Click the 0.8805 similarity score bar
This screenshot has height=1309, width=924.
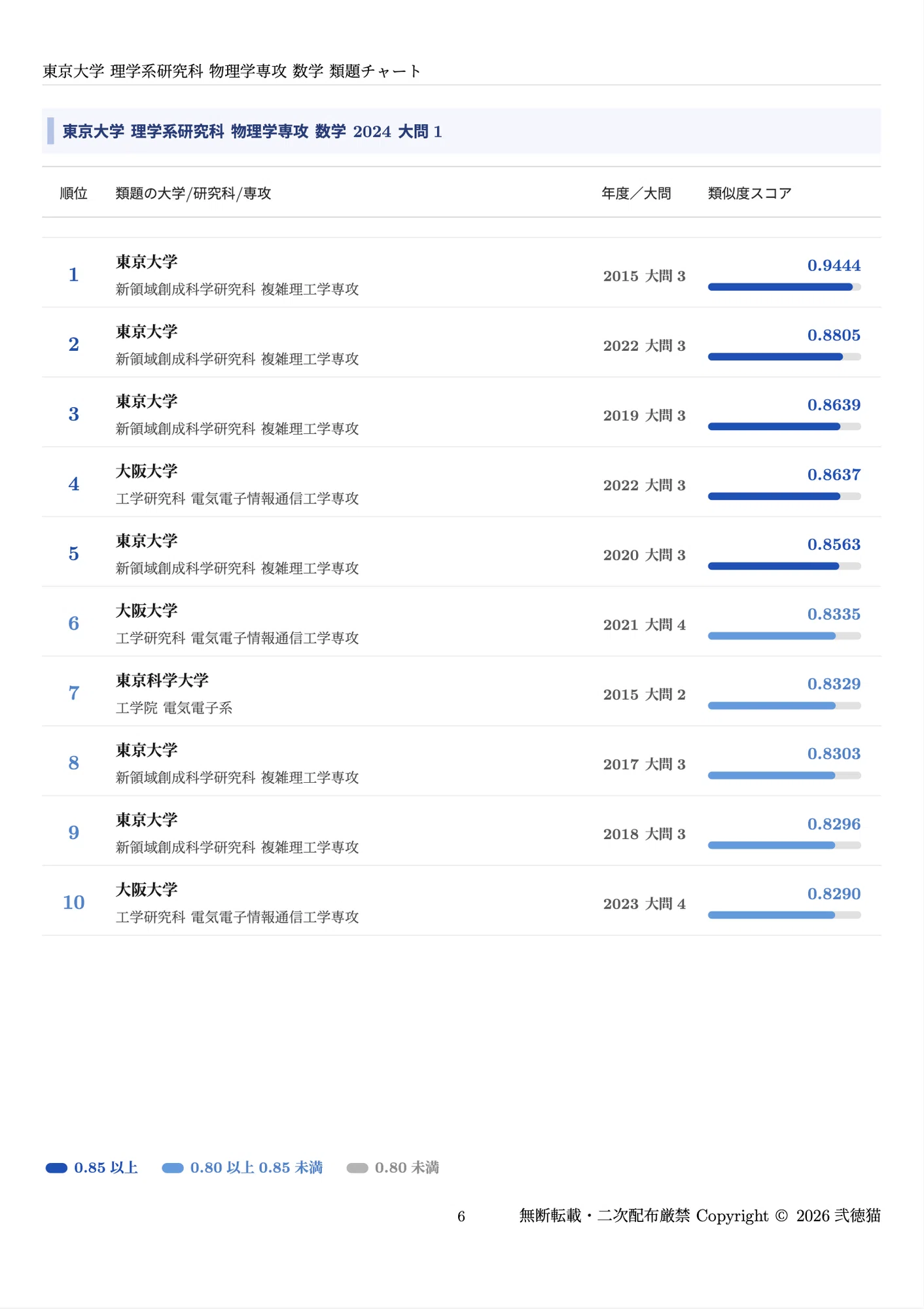pyautogui.click(x=784, y=357)
